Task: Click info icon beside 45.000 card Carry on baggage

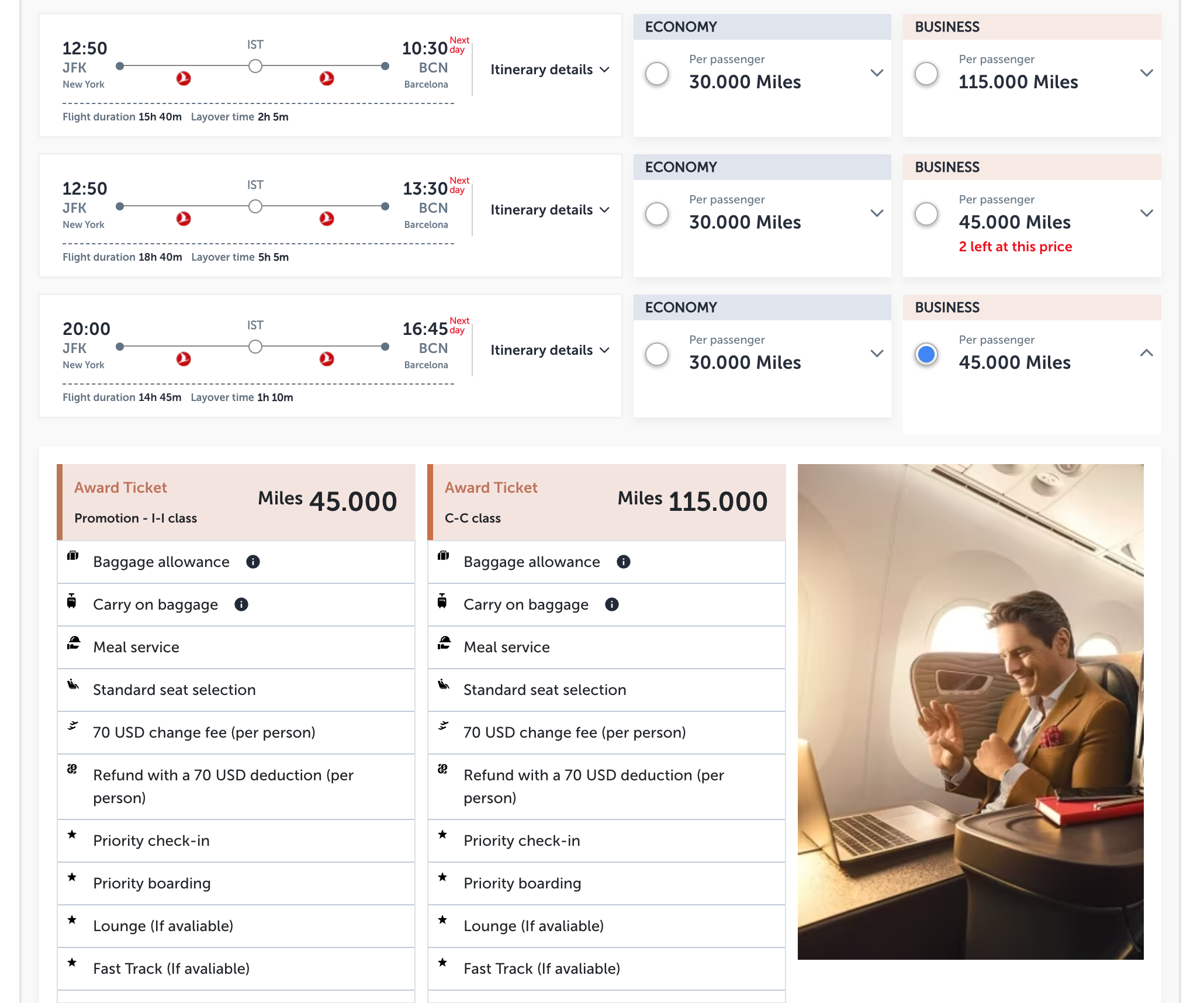Action: pos(241,604)
